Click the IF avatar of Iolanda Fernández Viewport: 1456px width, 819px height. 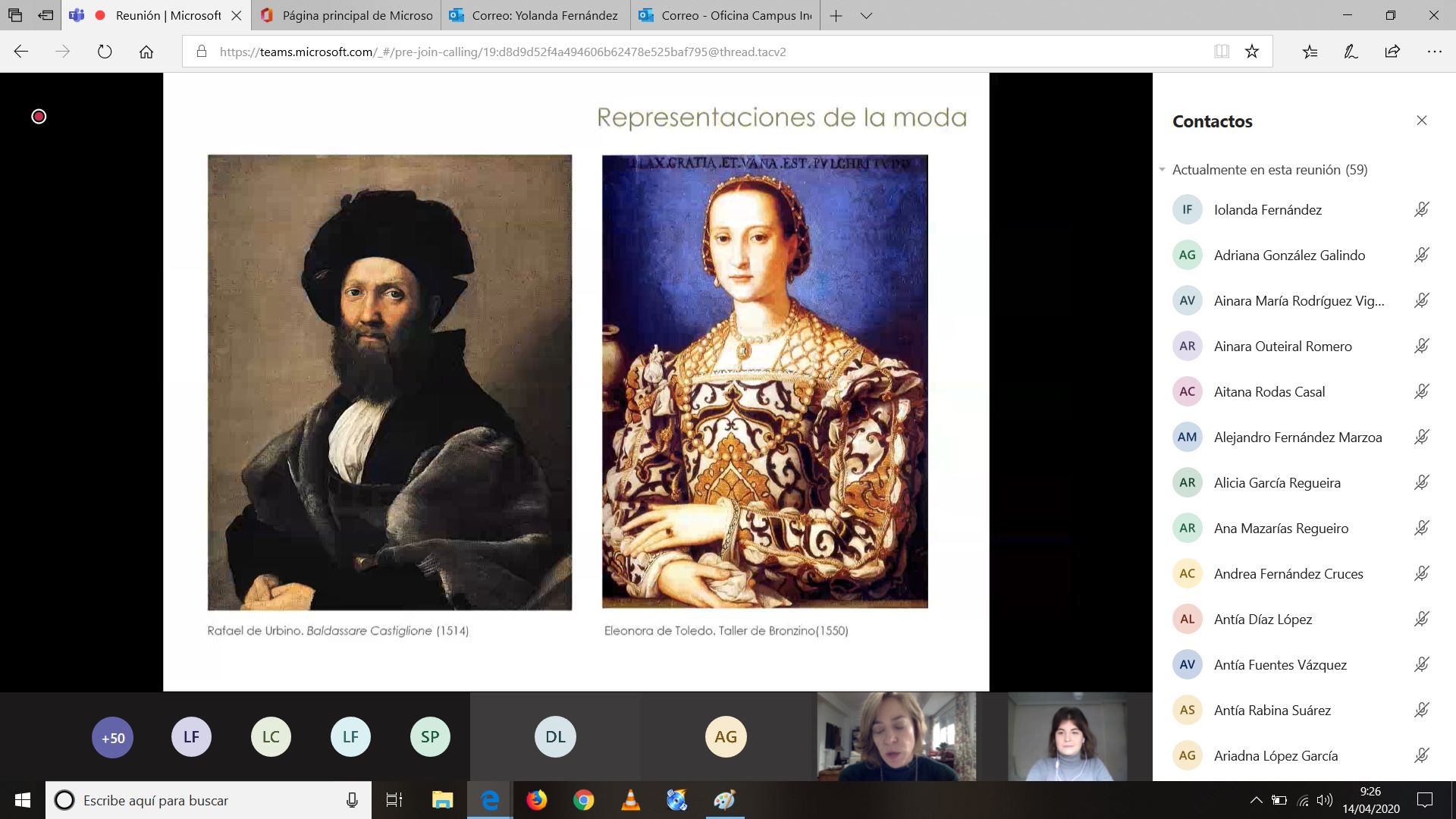(x=1187, y=209)
